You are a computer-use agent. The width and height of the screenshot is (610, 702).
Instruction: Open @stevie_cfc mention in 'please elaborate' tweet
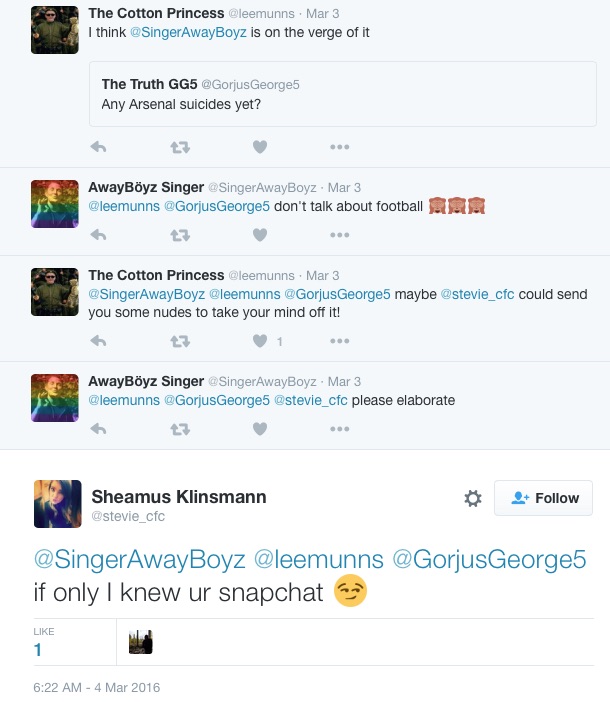point(311,400)
